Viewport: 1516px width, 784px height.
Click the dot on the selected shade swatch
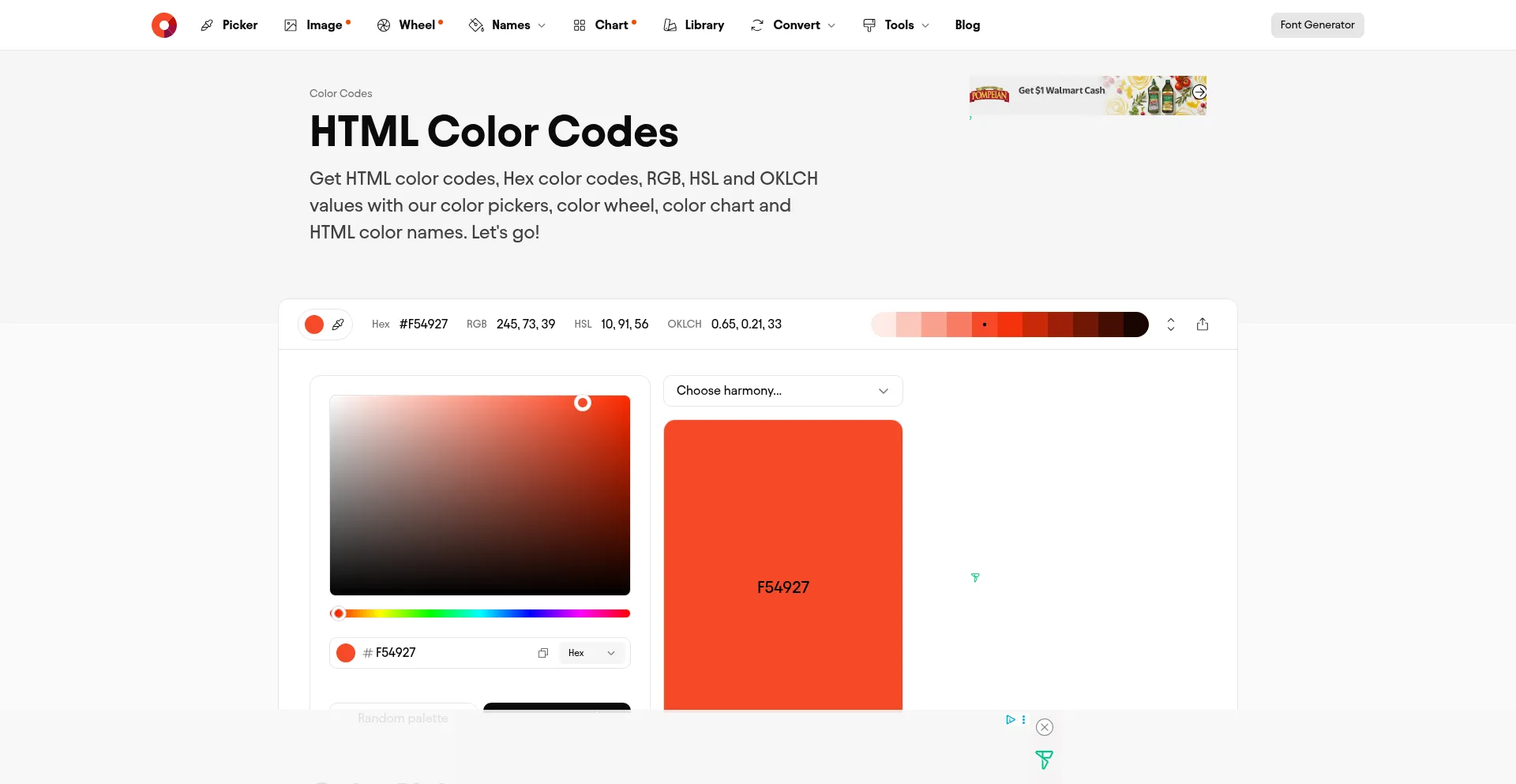click(x=984, y=324)
